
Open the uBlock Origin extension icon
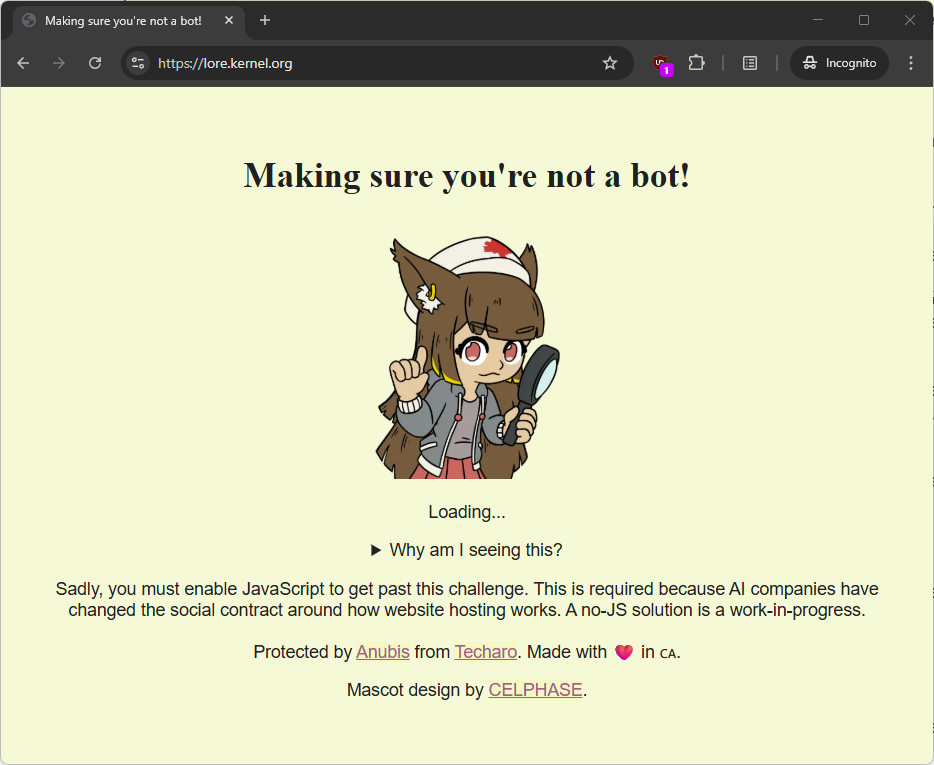pos(660,63)
